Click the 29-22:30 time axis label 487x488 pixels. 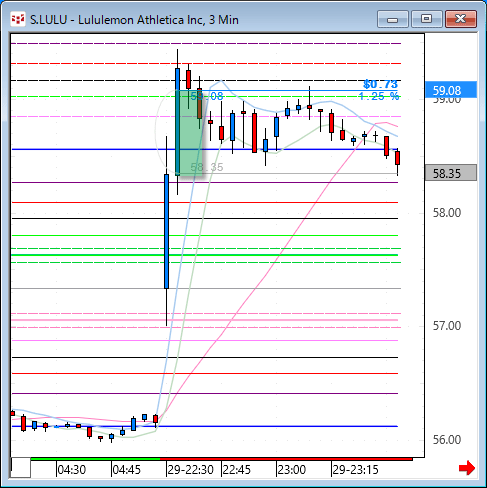(x=191, y=470)
